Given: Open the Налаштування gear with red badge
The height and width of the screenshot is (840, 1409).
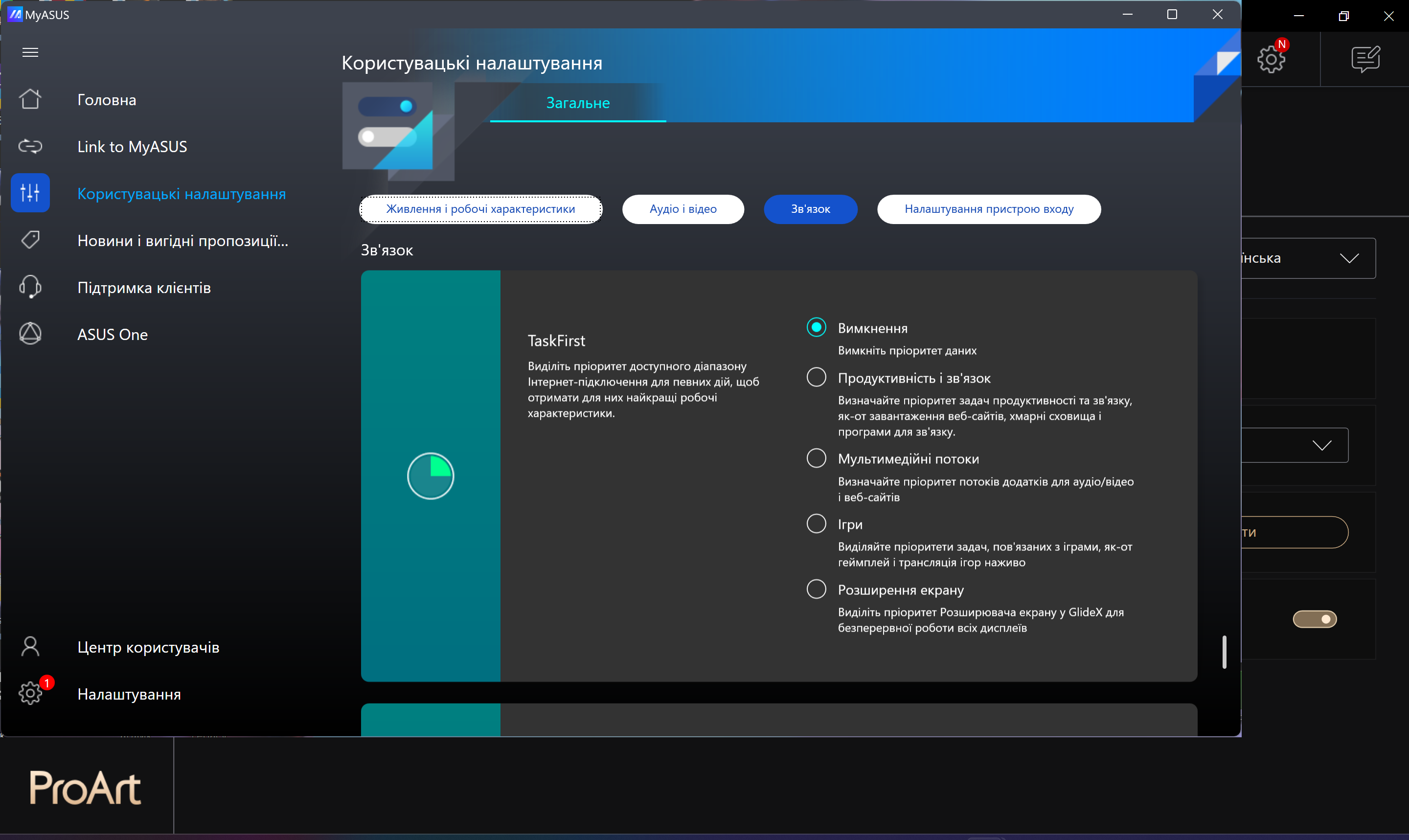Looking at the screenshot, I should click(x=30, y=693).
